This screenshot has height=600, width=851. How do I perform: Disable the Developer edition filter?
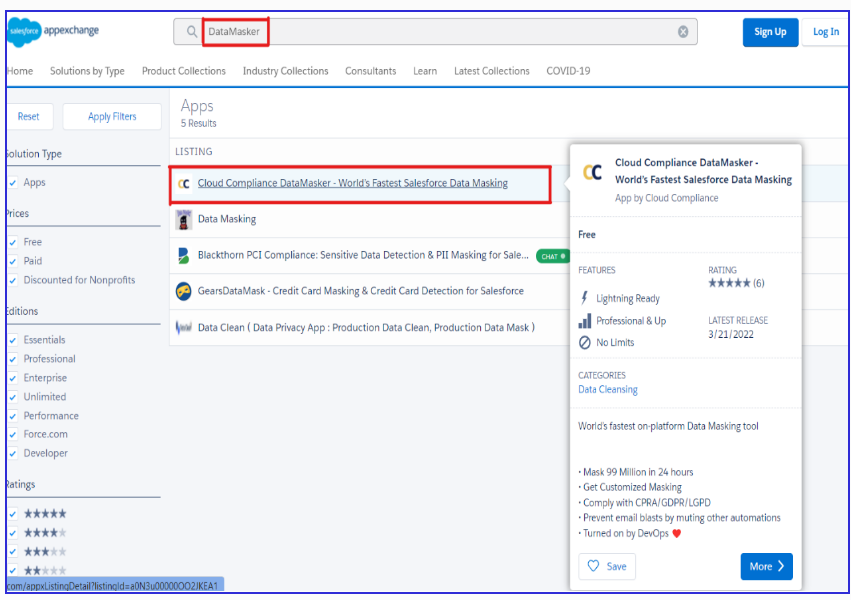(x=12, y=453)
